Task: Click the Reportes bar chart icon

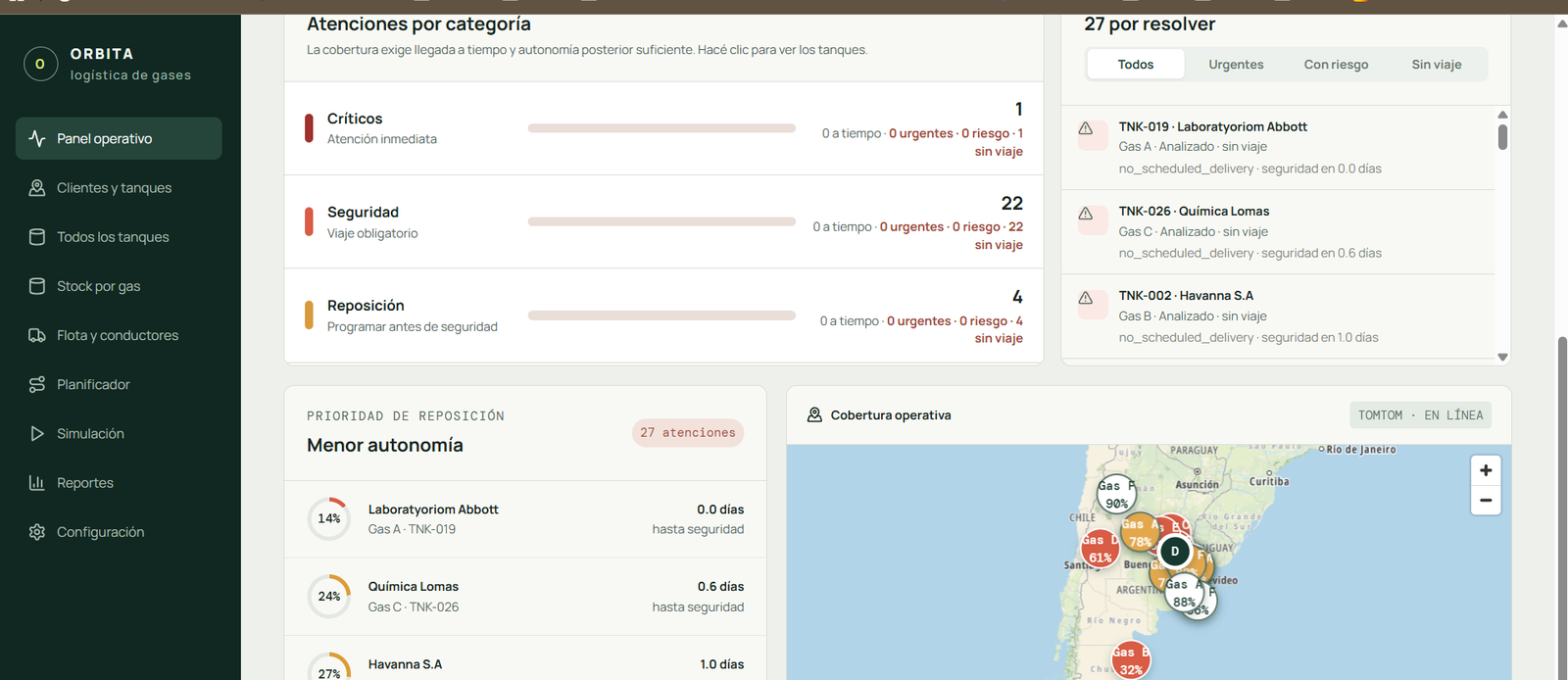Action: click(x=37, y=482)
